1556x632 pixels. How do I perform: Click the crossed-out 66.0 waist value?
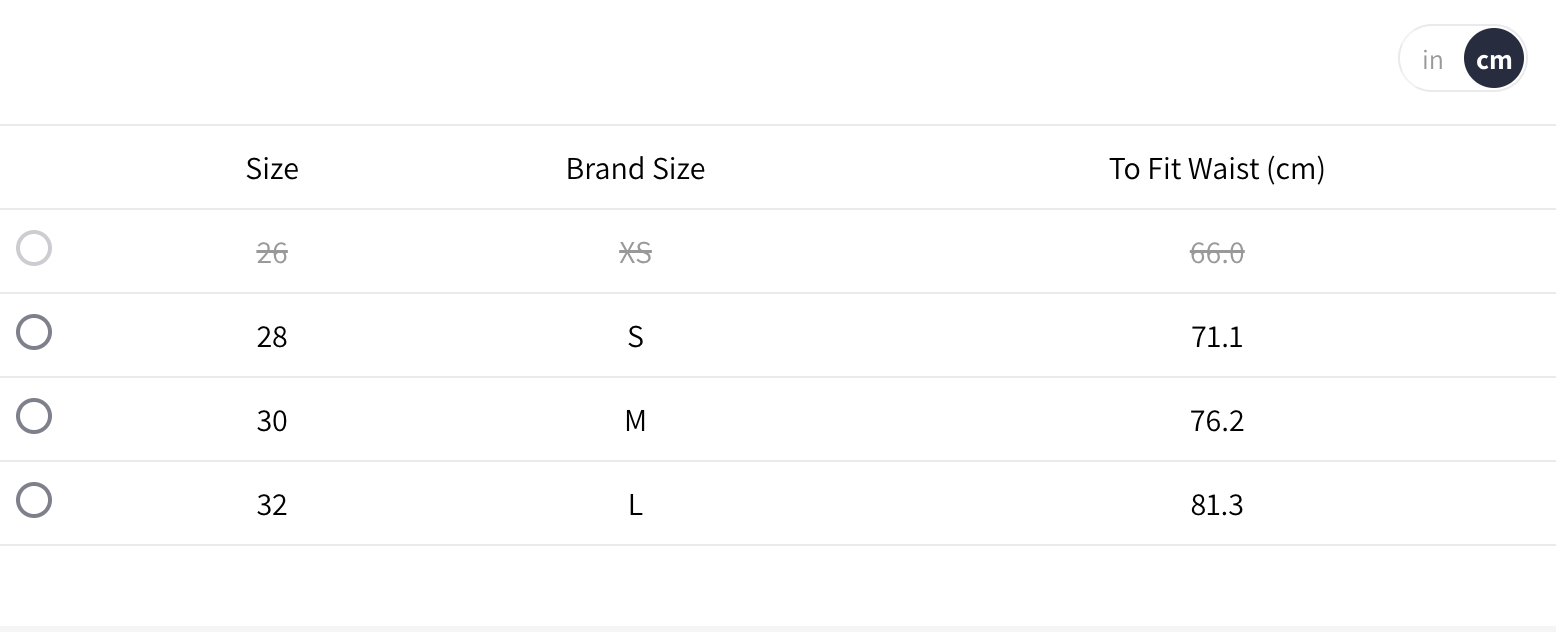1216,253
